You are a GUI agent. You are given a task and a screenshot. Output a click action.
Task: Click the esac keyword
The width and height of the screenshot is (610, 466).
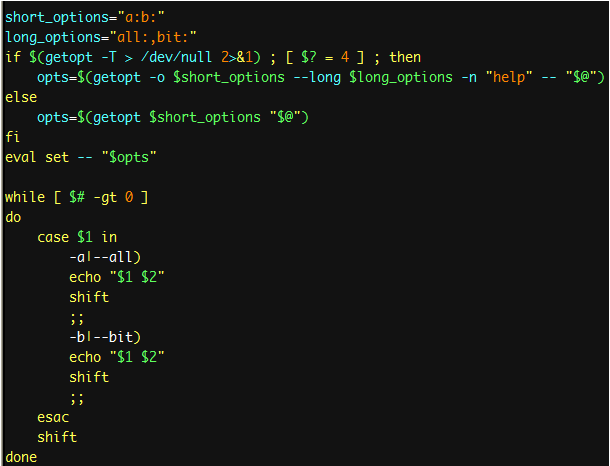point(53,417)
